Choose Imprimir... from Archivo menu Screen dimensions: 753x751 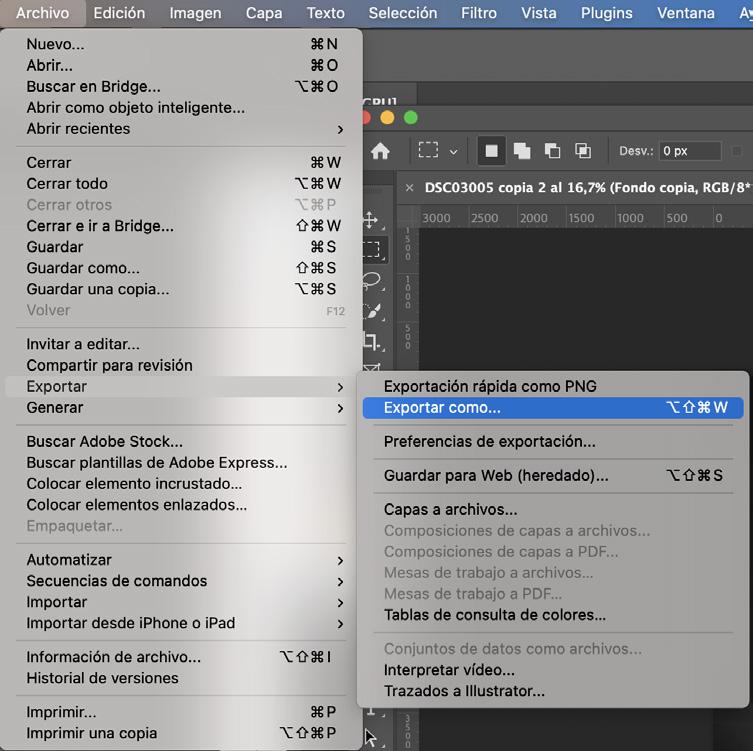tap(182, 712)
